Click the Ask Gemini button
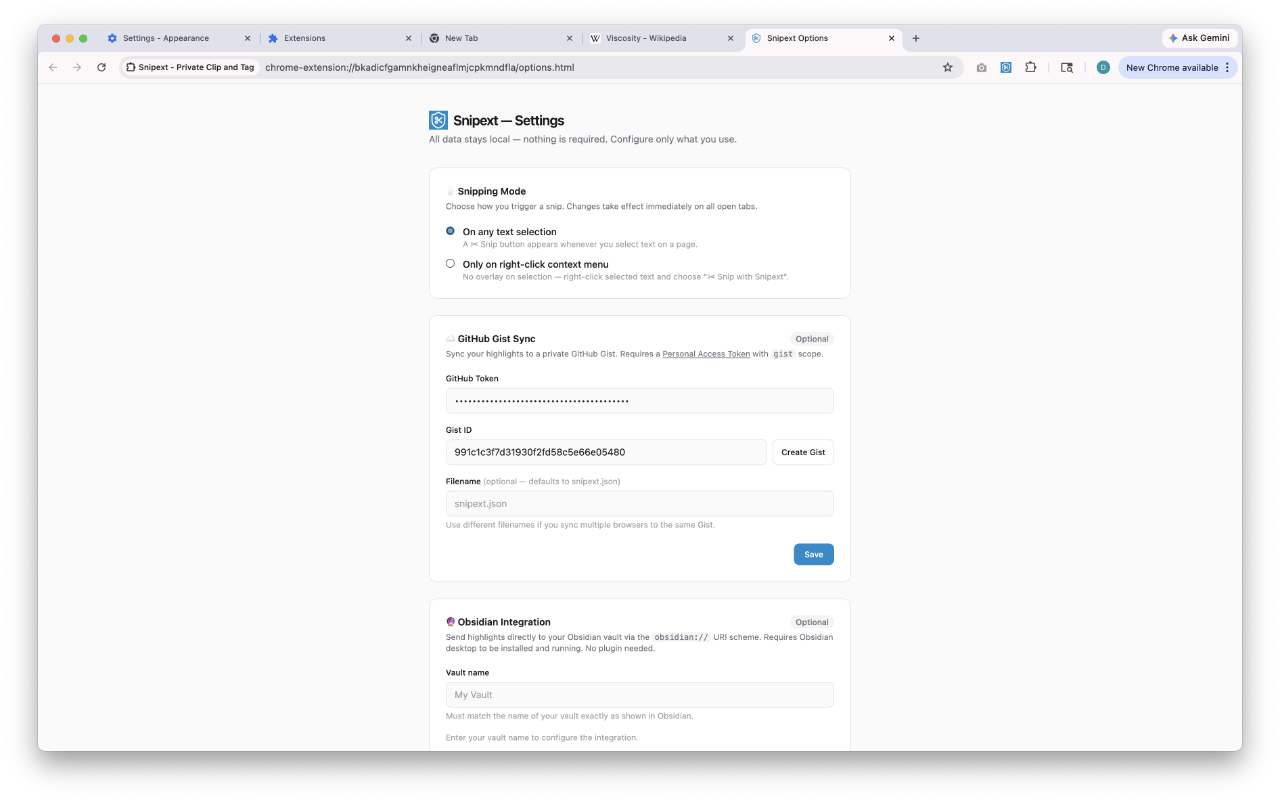Image resolution: width=1280 pixels, height=800 pixels. tap(1200, 38)
